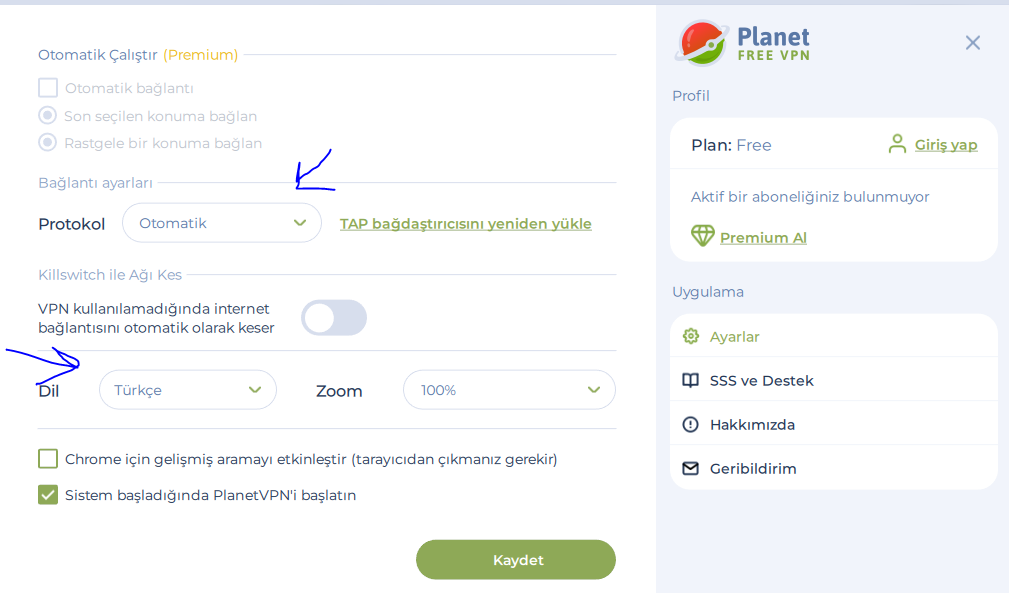Click the gear icon next to Ayarlar
Image resolution: width=1009 pixels, height=593 pixels.
(x=690, y=336)
